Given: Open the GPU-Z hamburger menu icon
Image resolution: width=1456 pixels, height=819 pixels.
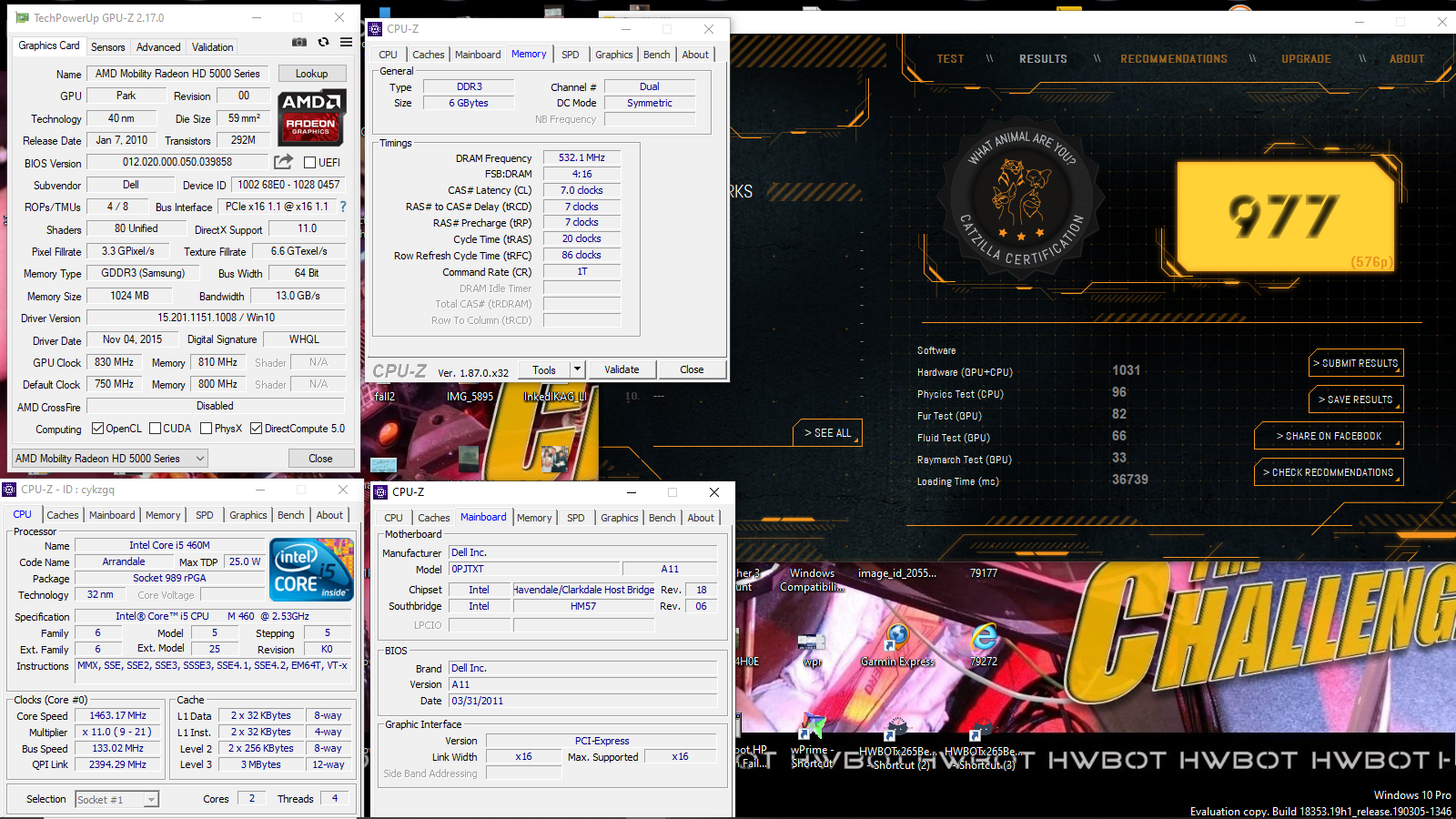Looking at the screenshot, I should (x=347, y=42).
